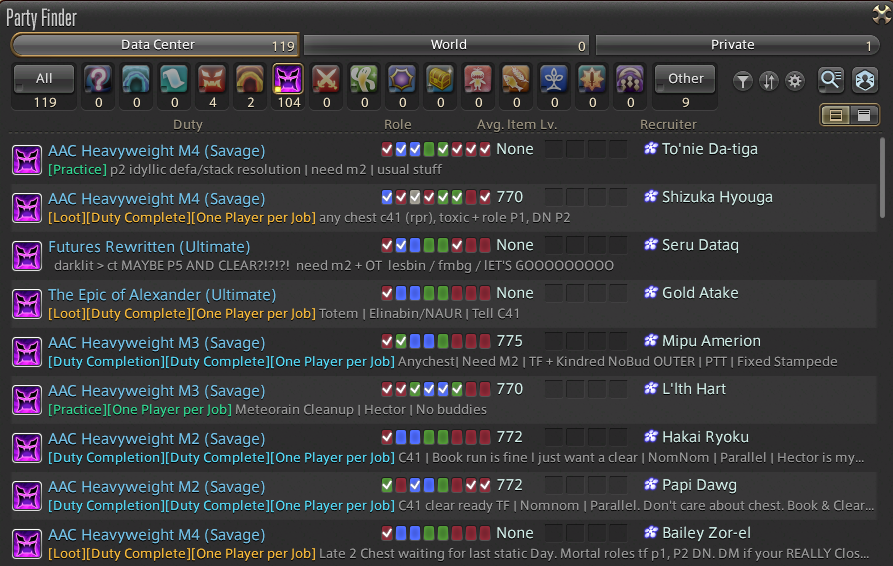Sort by the Role column header
Screen dimensions: 893x566
tap(398, 124)
